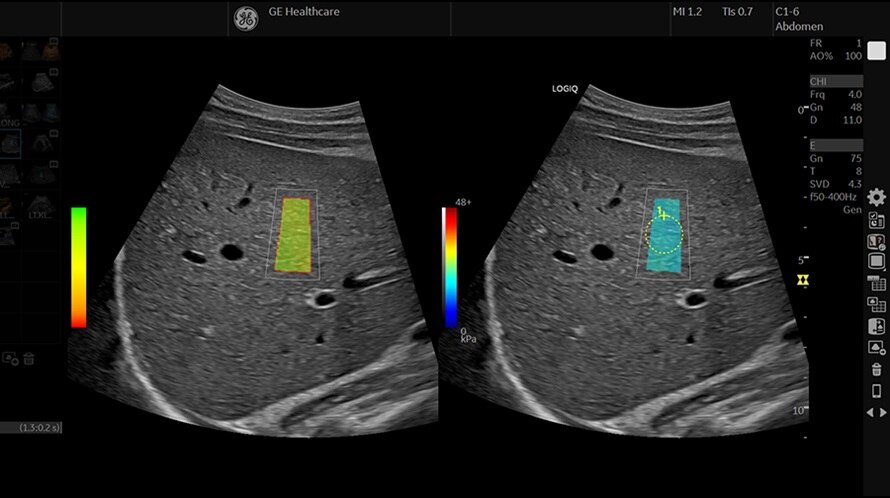Click the add-image icon with plus badge
890x498 pixels.
[876, 348]
